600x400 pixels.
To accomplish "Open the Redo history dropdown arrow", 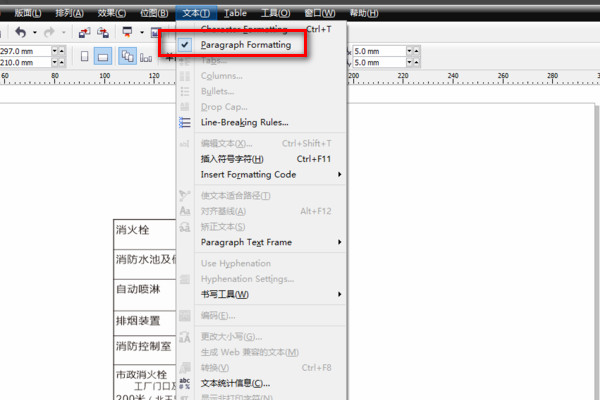I will [x=64, y=33].
